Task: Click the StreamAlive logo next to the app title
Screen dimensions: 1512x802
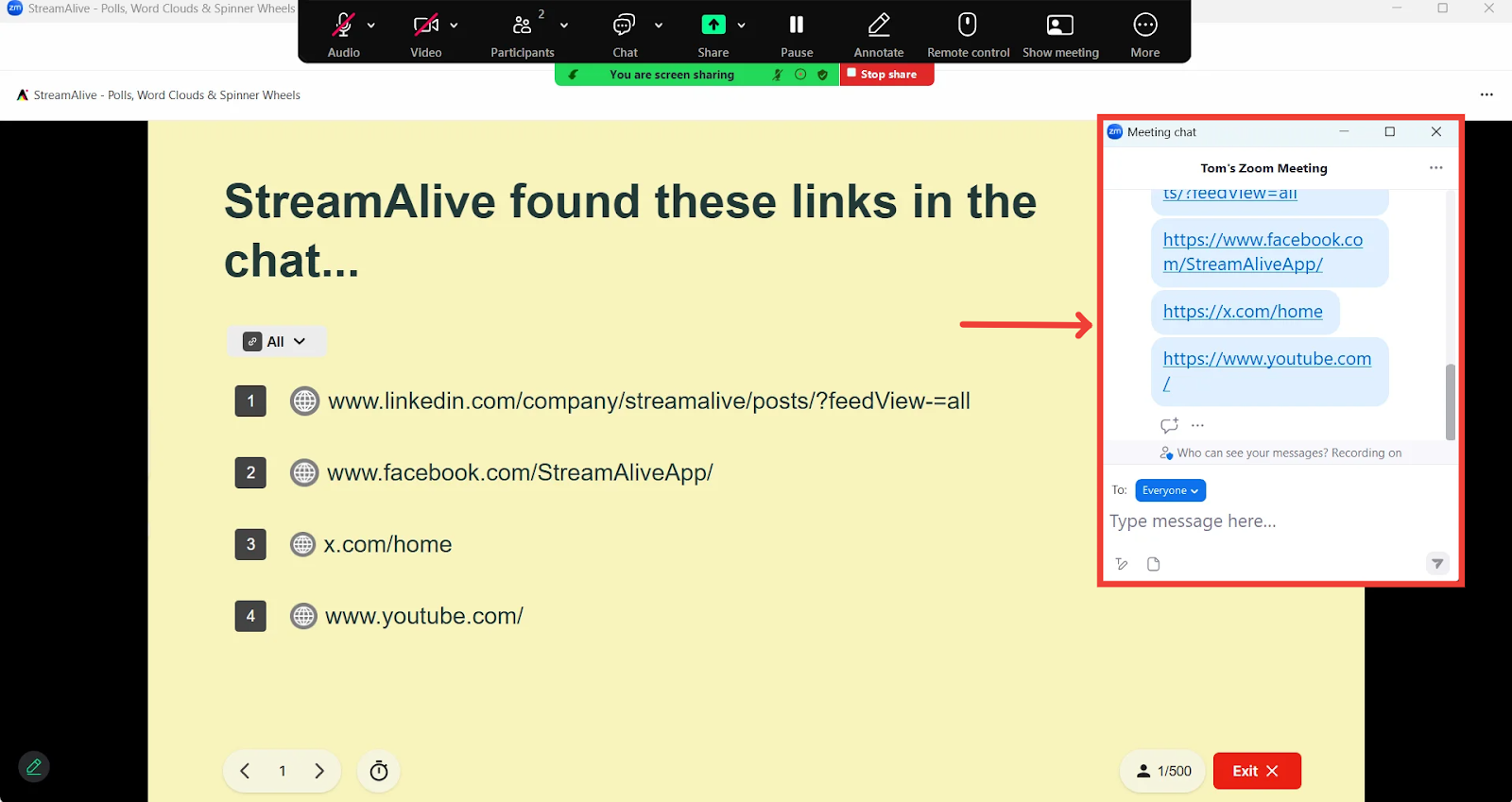Action: (x=23, y=94)
